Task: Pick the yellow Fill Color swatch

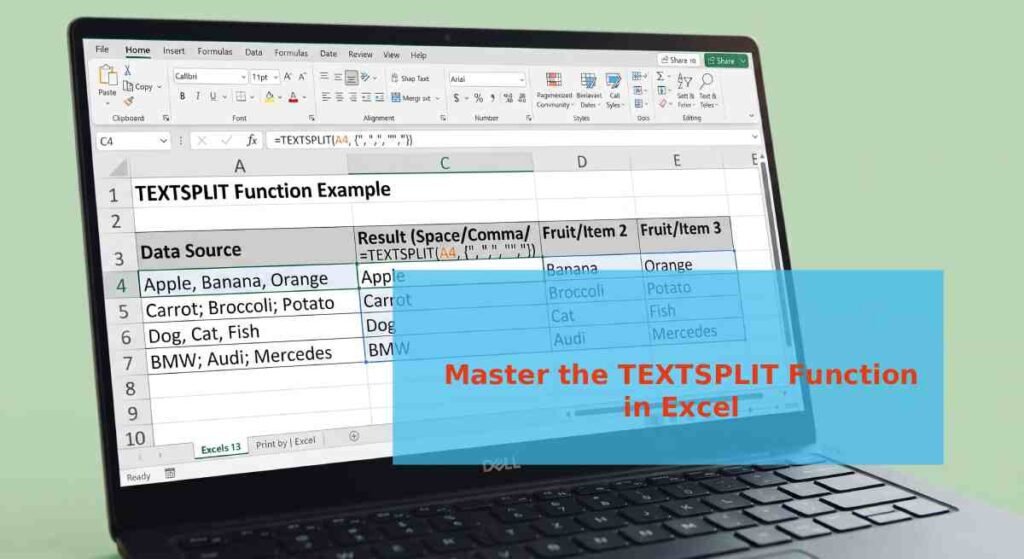Action: point(269,97)
